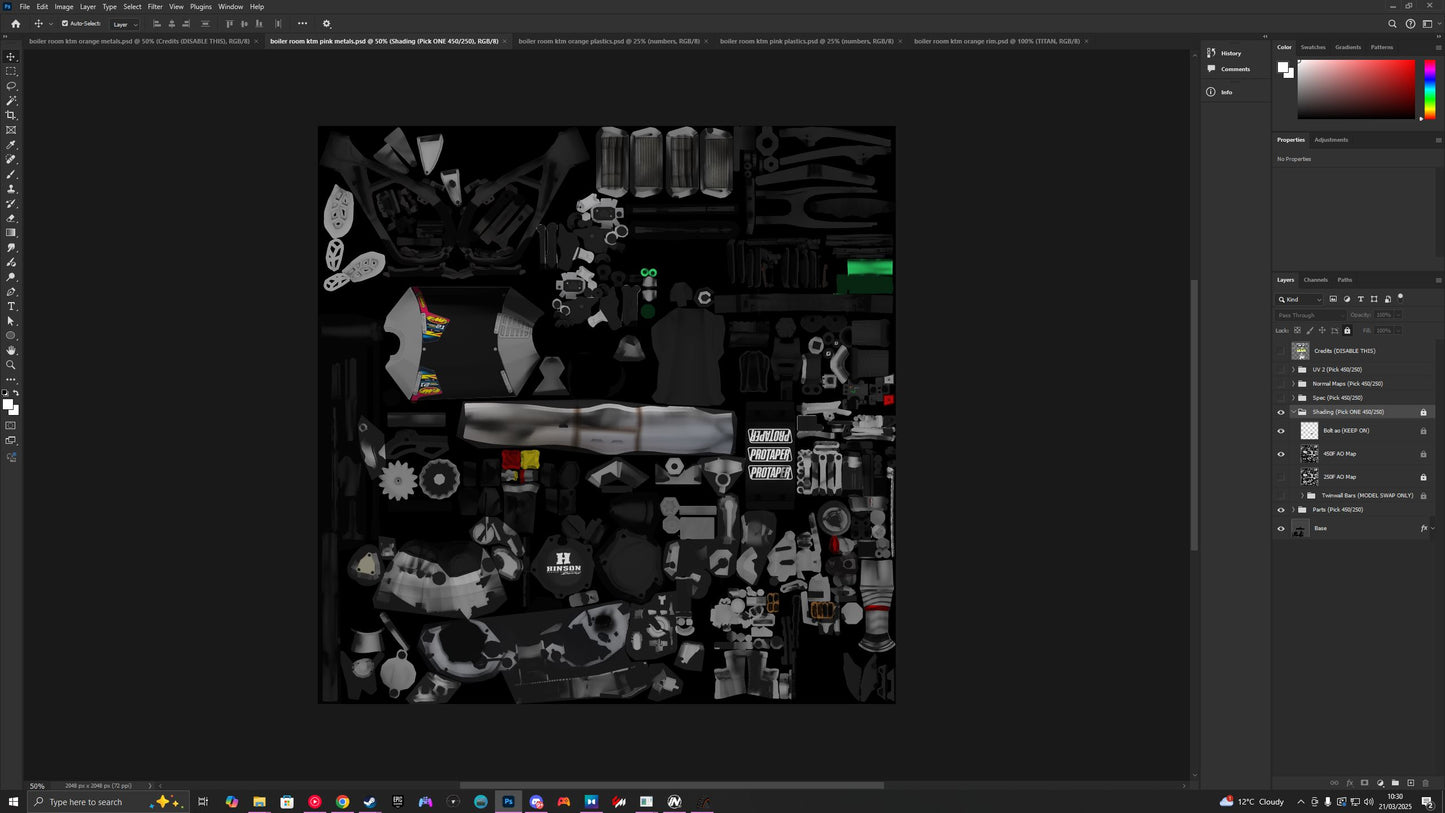Expand the Parts (Pick 450/250) group
Image resolution: width=1445 pixels, height=813 pixels.
tap(1293, 510)
